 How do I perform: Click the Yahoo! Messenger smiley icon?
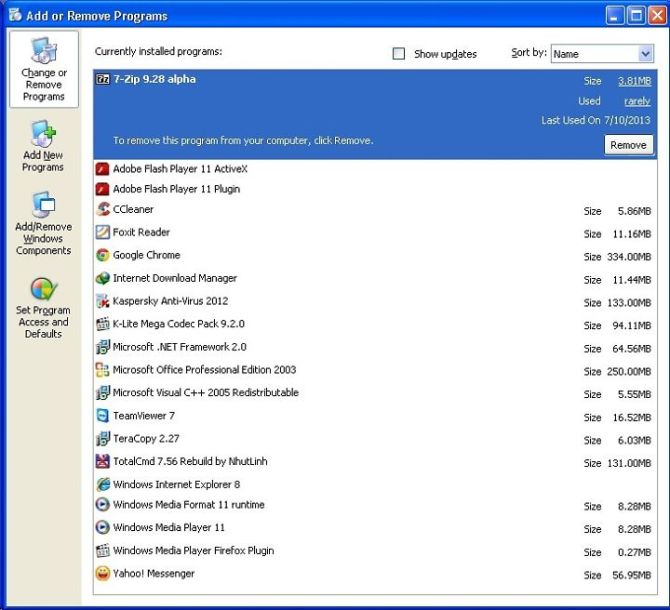(x=103, y=573)
